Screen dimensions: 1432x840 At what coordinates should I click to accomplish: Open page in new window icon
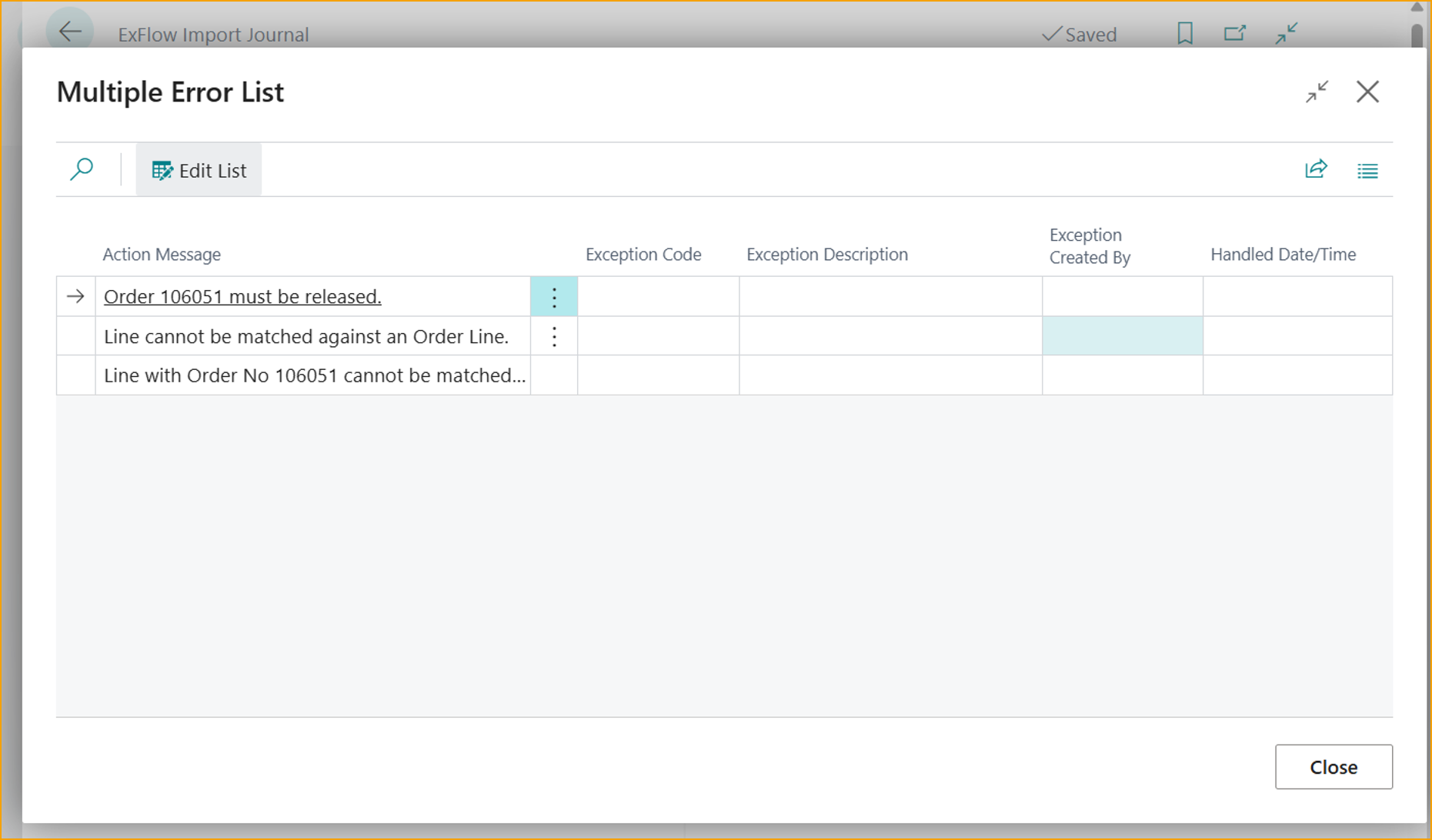(x=1234, y=34)
